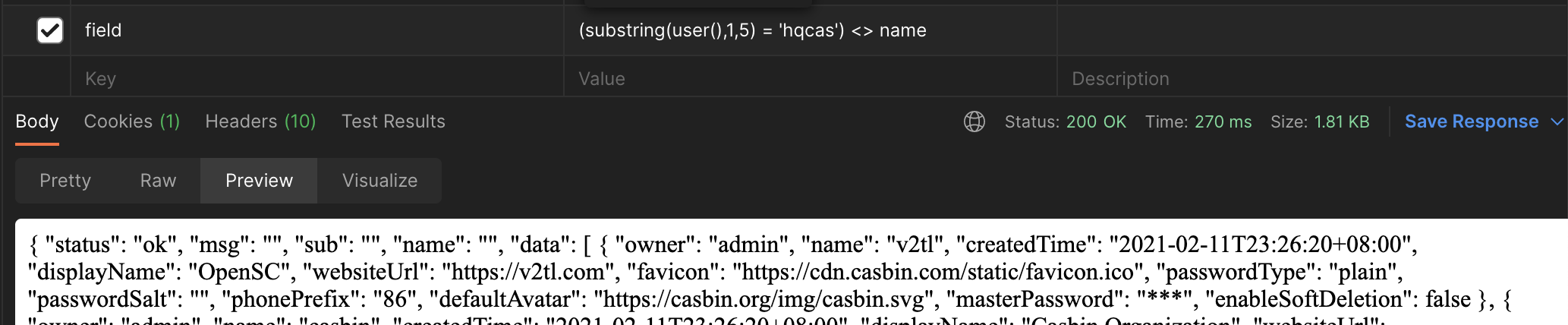Click the favicon URL cdn.casbin.com text

click(x=941, y=272)
